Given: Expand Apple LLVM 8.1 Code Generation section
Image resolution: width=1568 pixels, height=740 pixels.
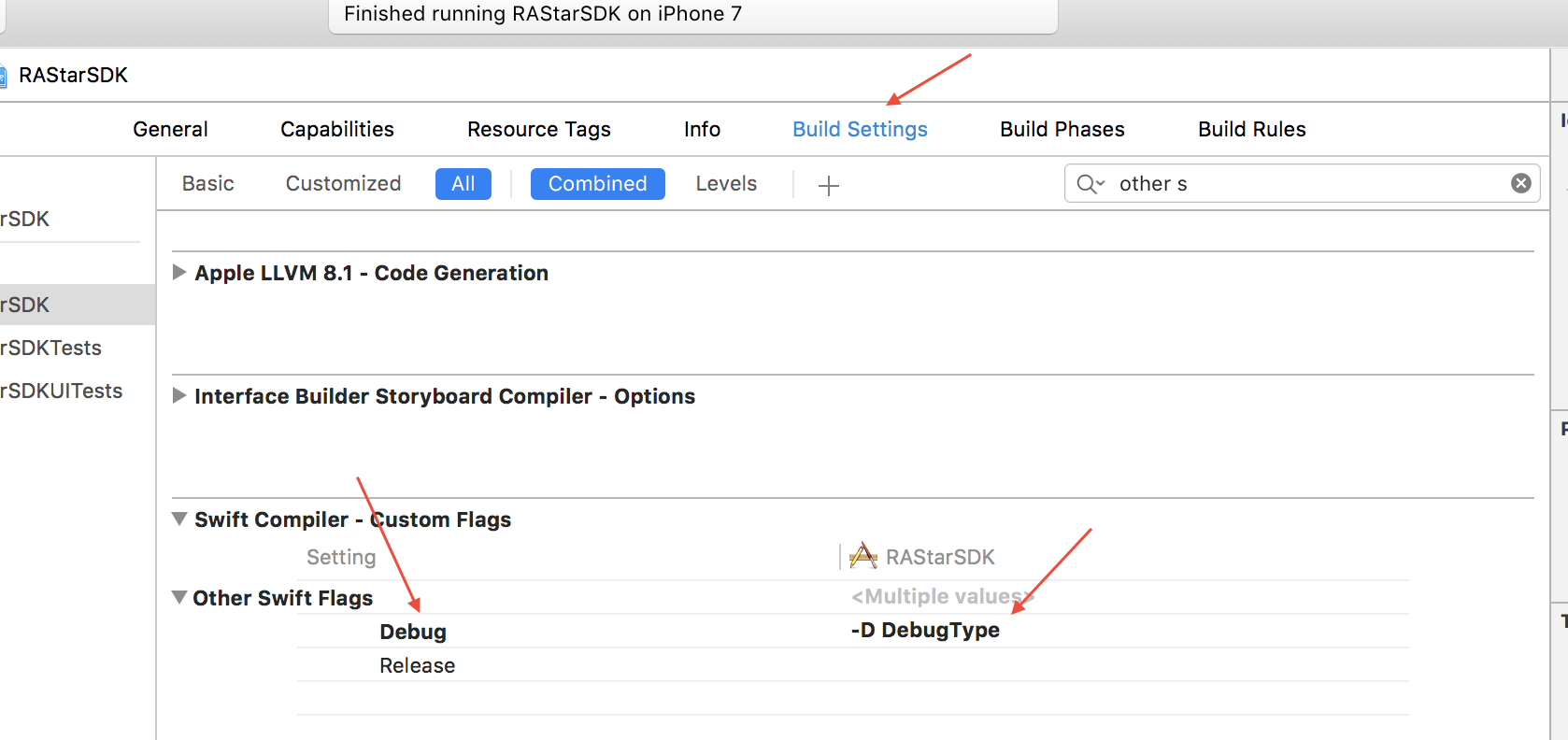Looking at the screenshot, I should point(179,273).
